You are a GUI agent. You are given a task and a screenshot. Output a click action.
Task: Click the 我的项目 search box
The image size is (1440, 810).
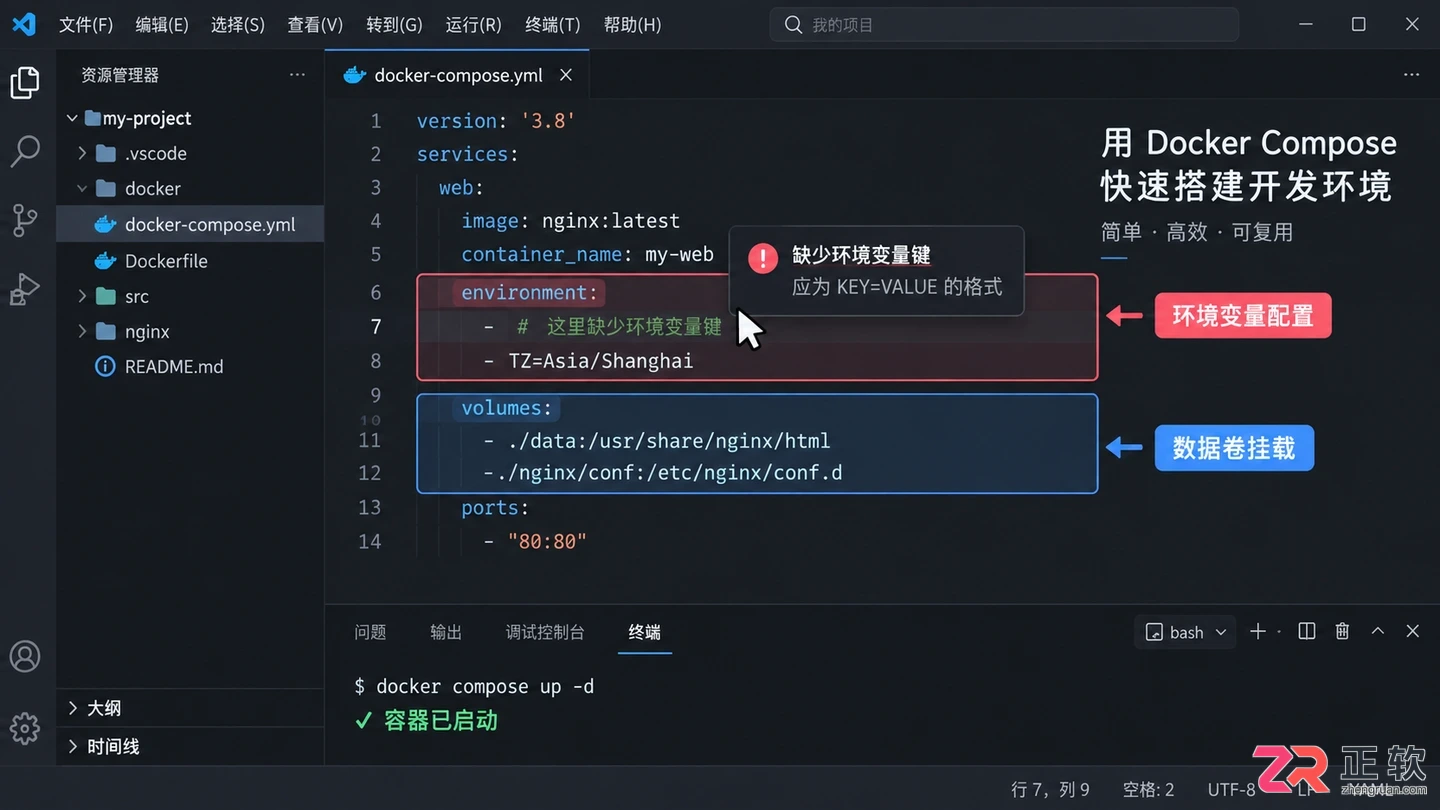pos(1004,25)
